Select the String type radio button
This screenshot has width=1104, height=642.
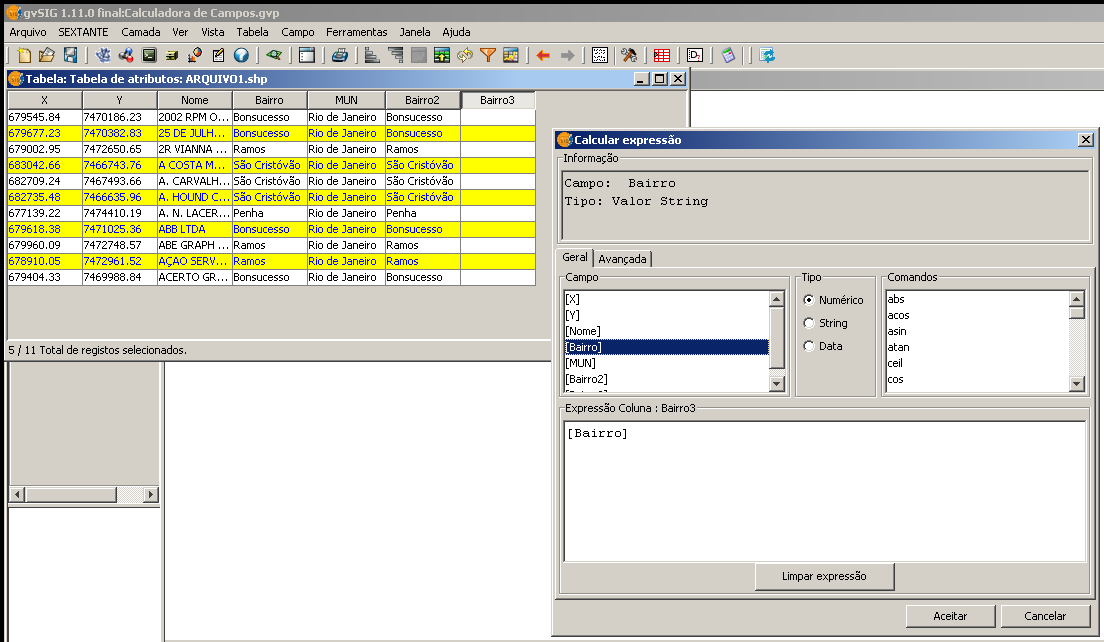coord(809,323)
